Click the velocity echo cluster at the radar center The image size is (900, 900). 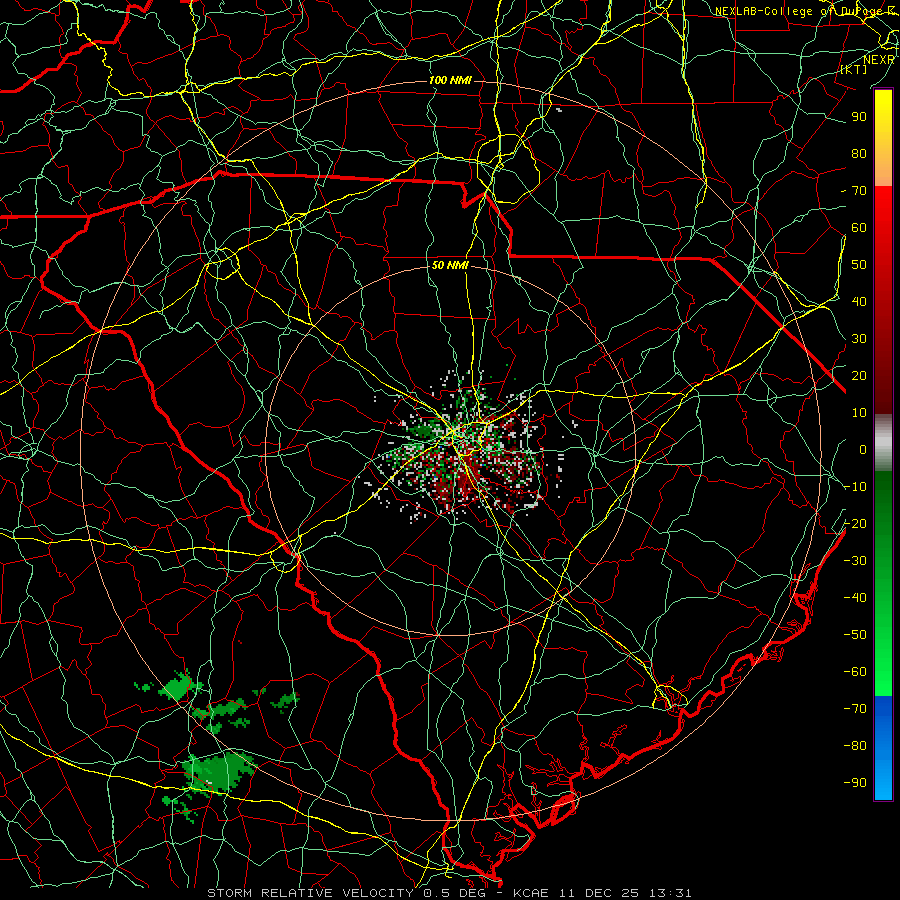coord(464,445)
